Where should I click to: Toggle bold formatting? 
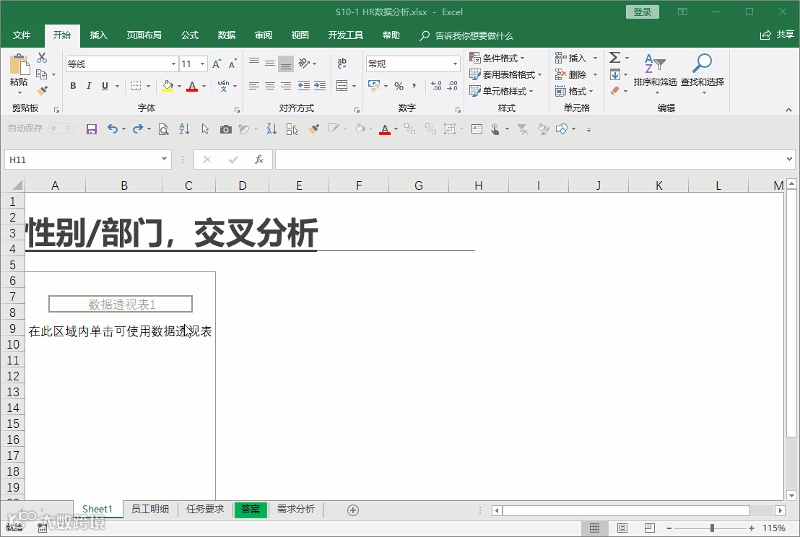click(x=73, y=86)
